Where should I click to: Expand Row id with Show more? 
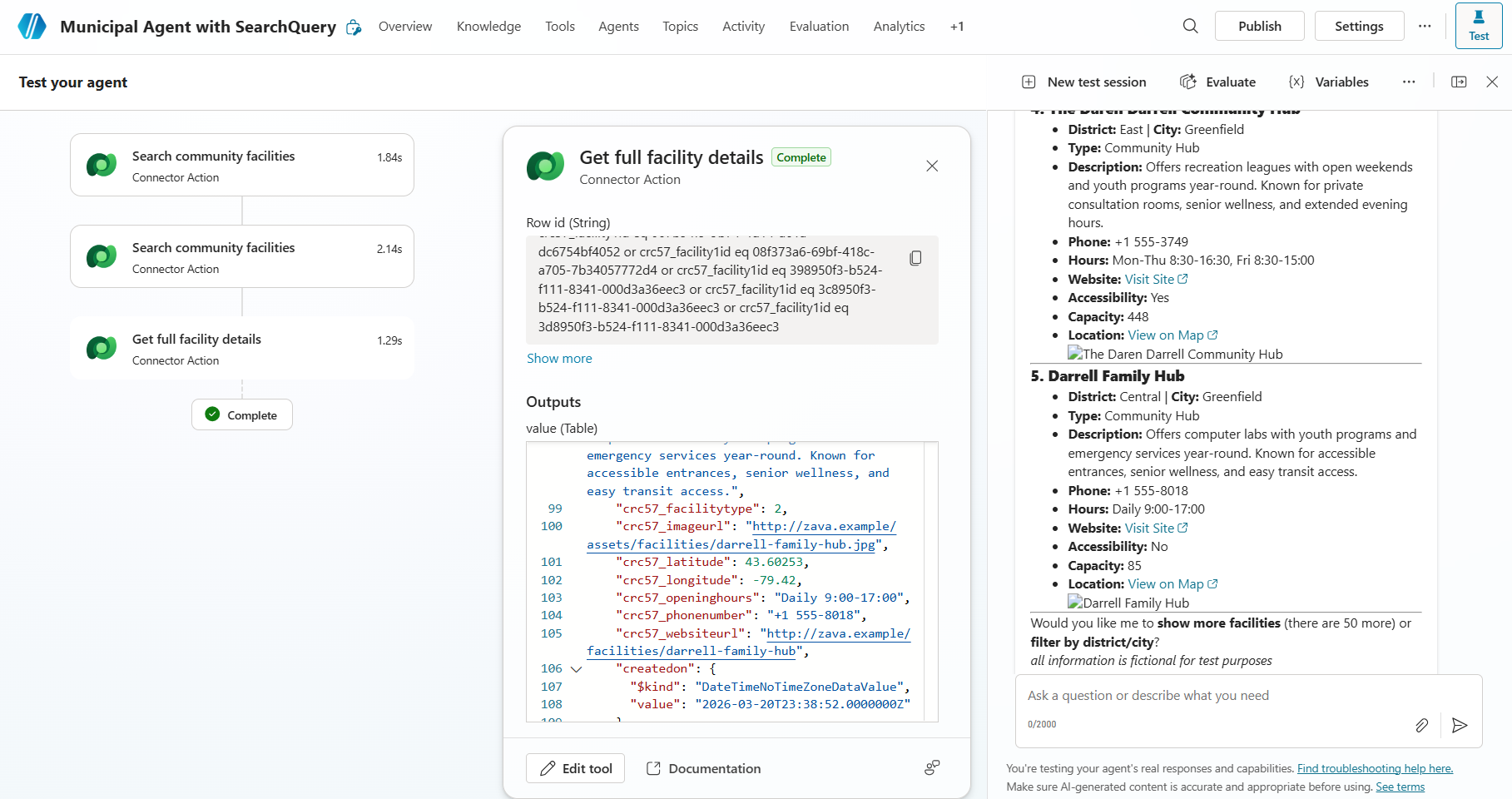(559, 359)
